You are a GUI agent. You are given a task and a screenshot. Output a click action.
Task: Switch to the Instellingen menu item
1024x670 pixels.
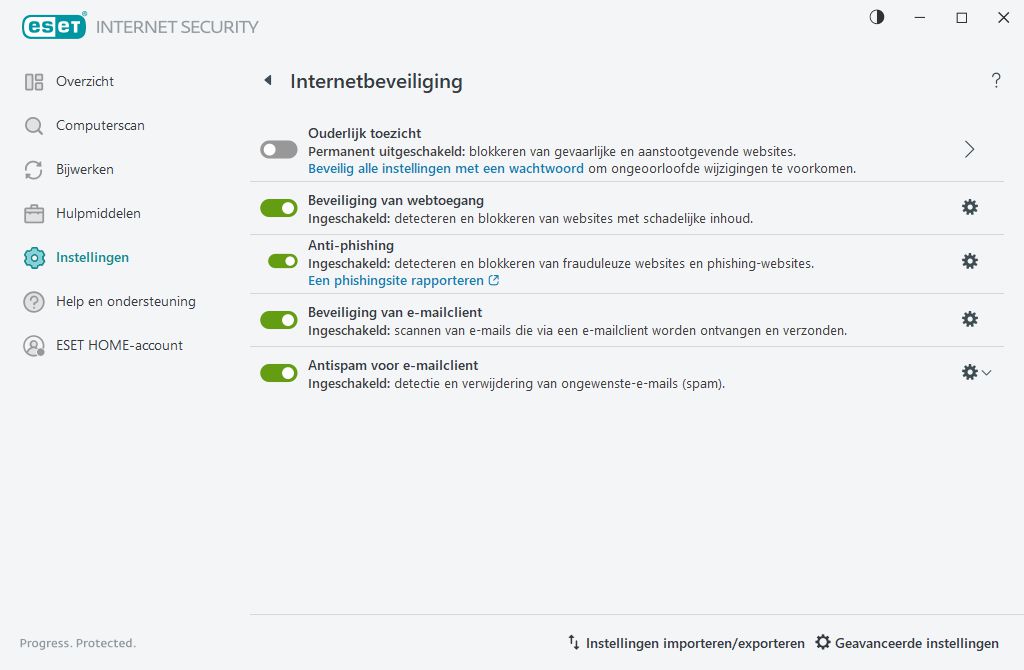point(92,258)
